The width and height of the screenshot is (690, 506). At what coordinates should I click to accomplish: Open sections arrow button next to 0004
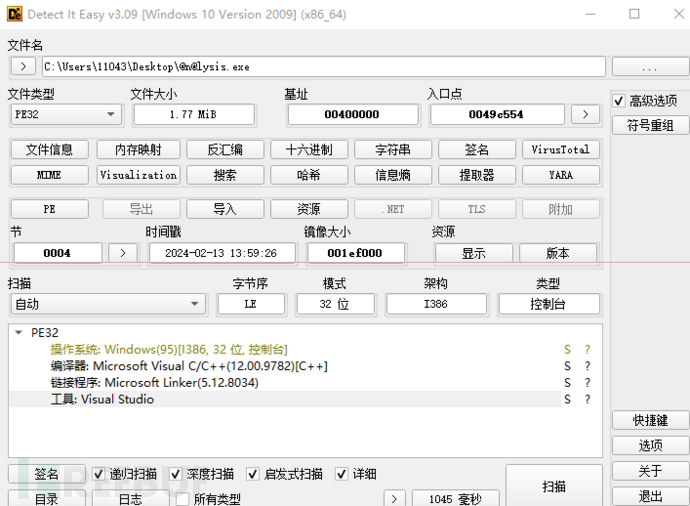click(x=123, y=253)
